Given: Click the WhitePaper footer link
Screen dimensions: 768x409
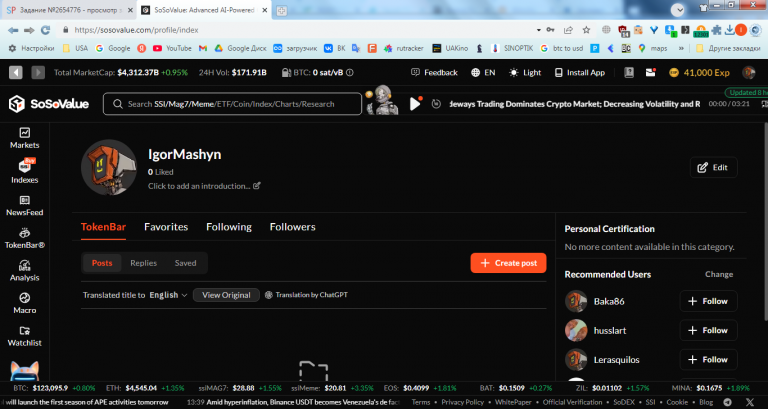Looking at the screenshot, I should point(513,402).
